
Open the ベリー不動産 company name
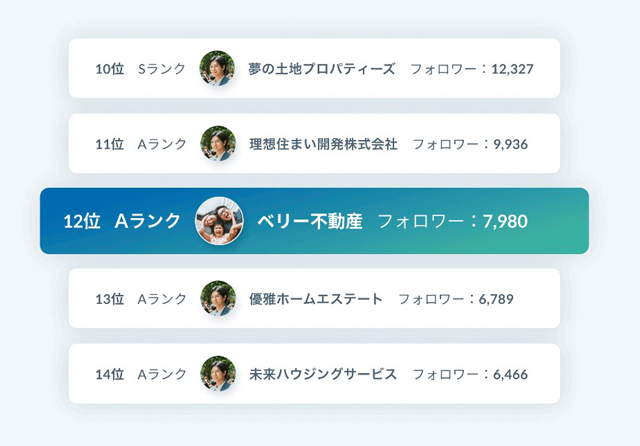tap(310, 221)
